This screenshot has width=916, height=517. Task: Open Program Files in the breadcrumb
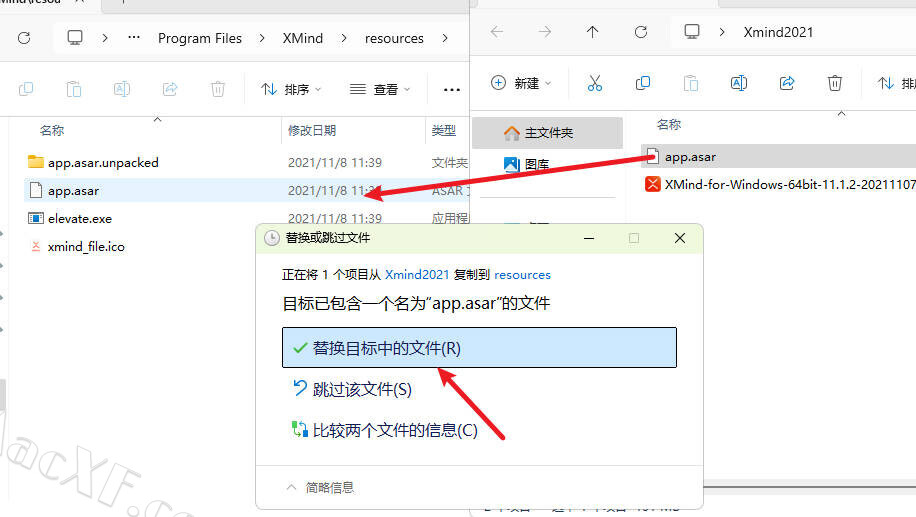tap(200, 38)
